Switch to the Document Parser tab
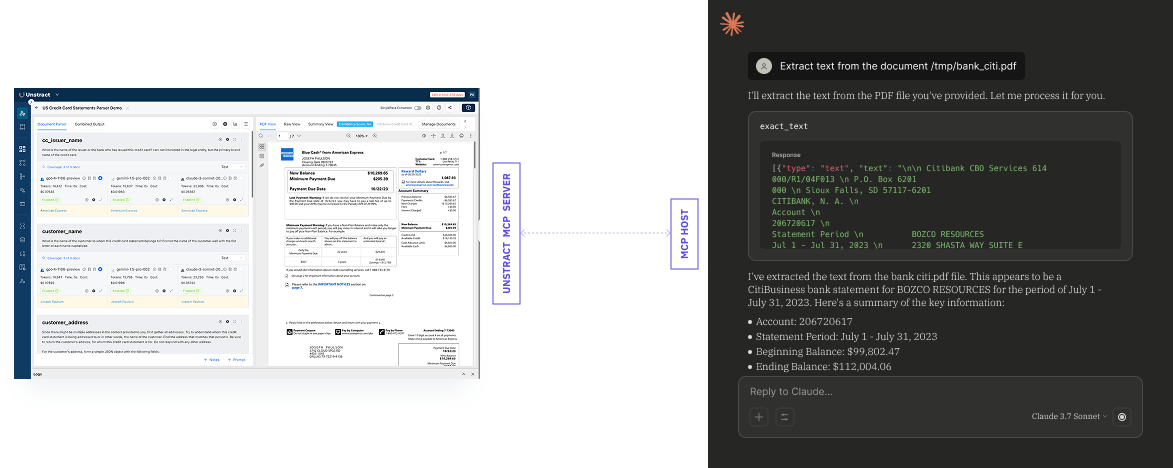This screenshot has height=468, width=1173. (52, 124)
